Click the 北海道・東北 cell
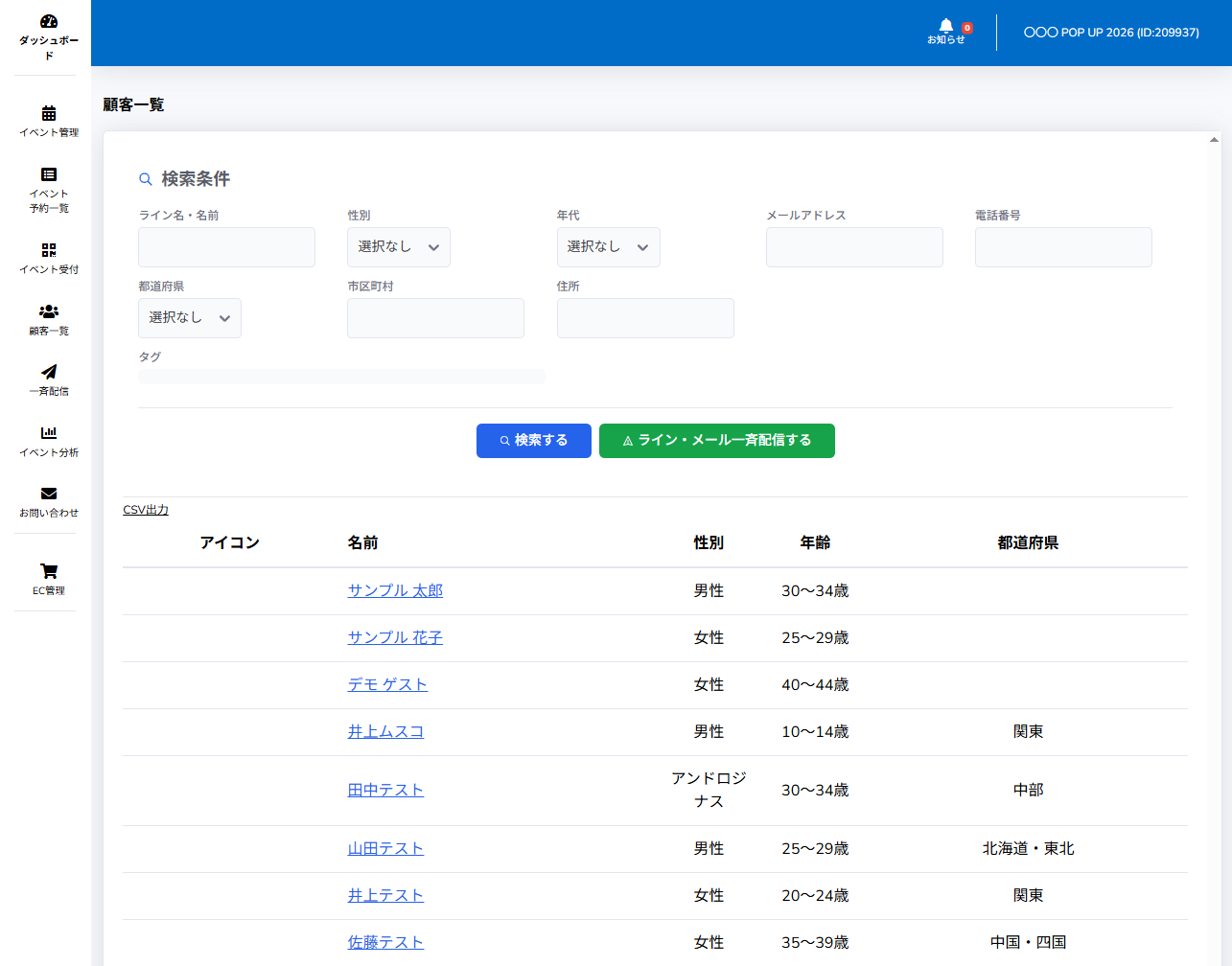This screenshot has width=1232, height=966. pyautogui.click(x=1028, y=848)
